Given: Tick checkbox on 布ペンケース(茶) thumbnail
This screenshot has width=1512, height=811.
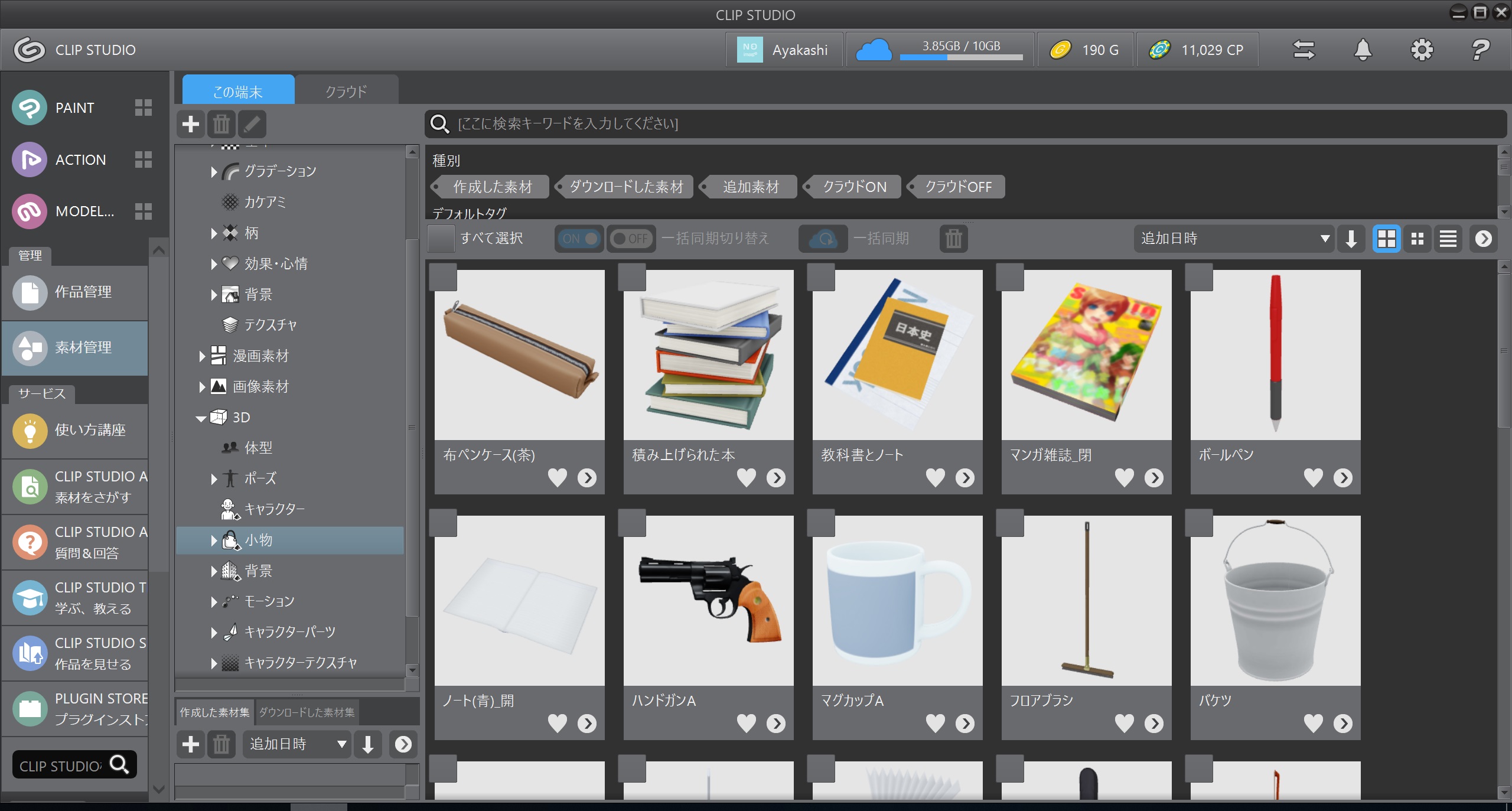Looking at the screenshot, I should click(443, 277).
